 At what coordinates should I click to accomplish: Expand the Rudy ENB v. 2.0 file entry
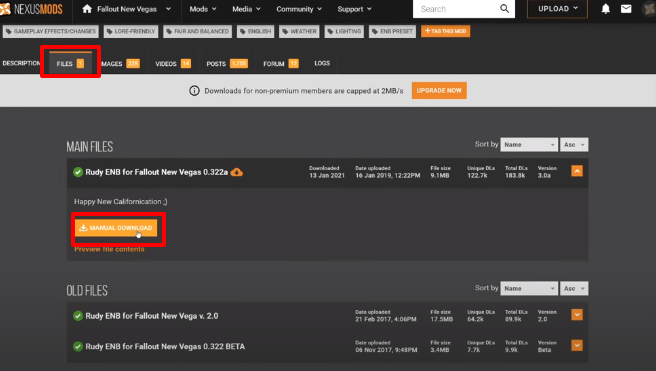577,315
